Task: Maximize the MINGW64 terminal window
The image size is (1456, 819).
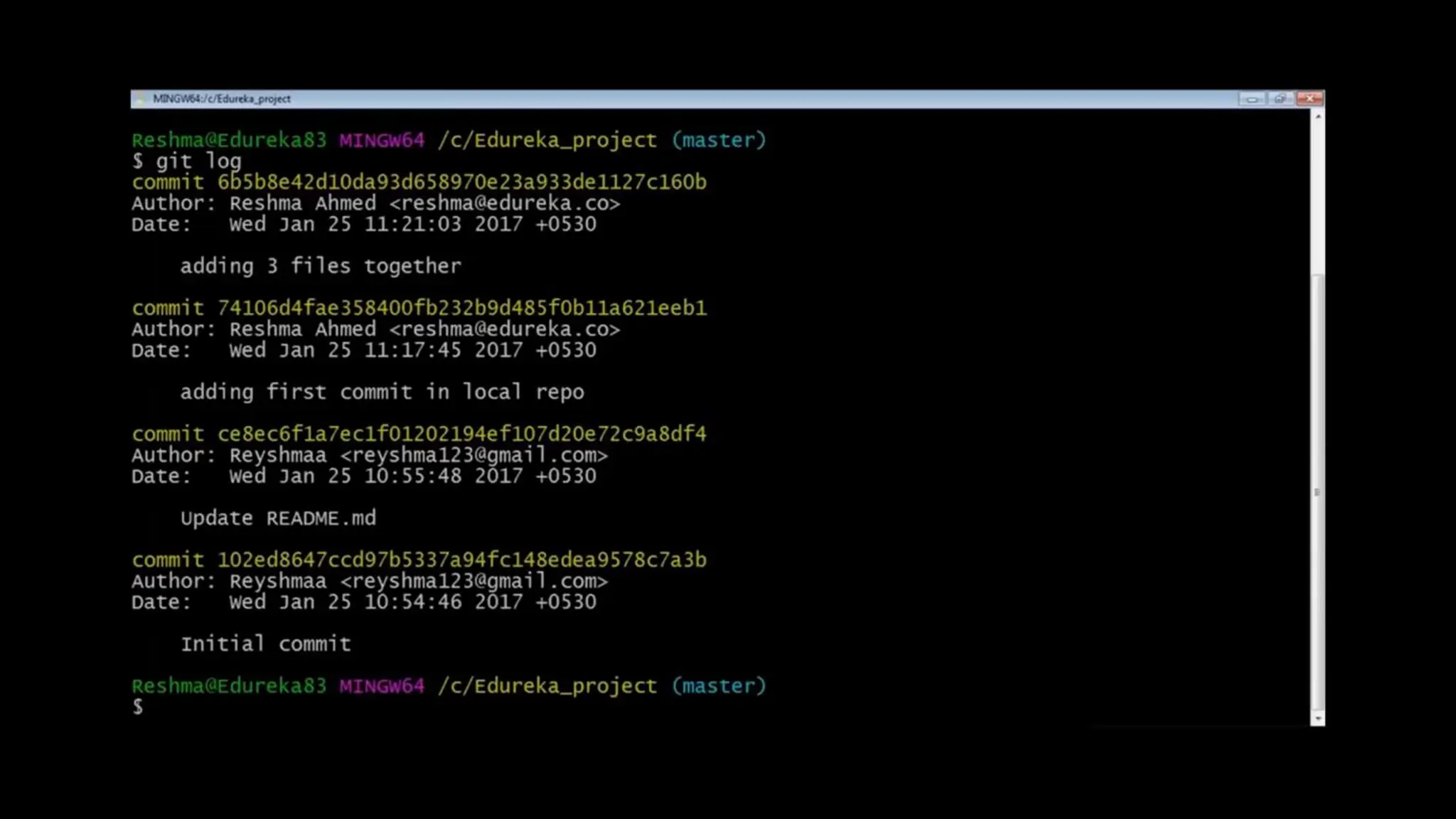Action: coord(1280,99)
